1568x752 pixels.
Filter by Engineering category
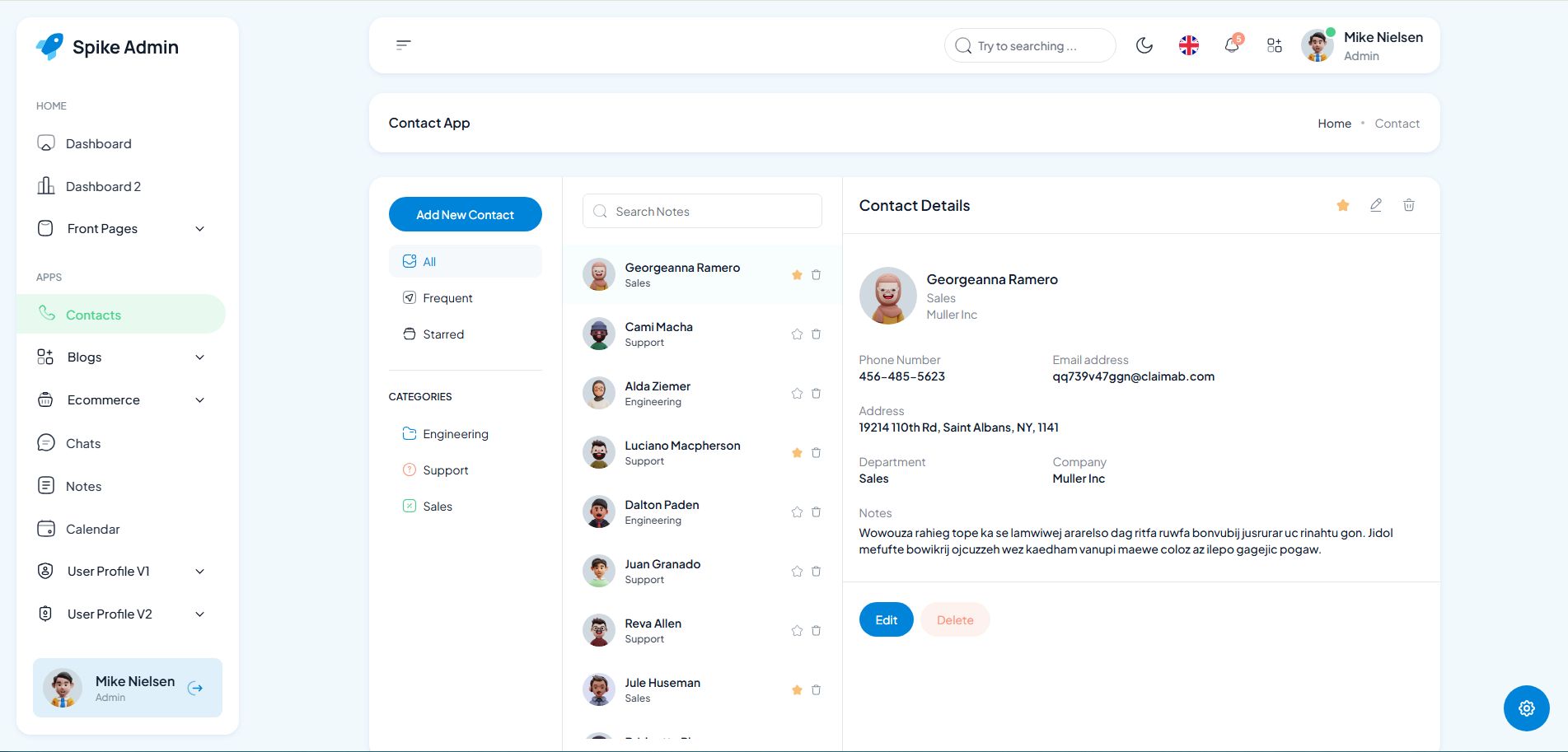pos(465,433)
